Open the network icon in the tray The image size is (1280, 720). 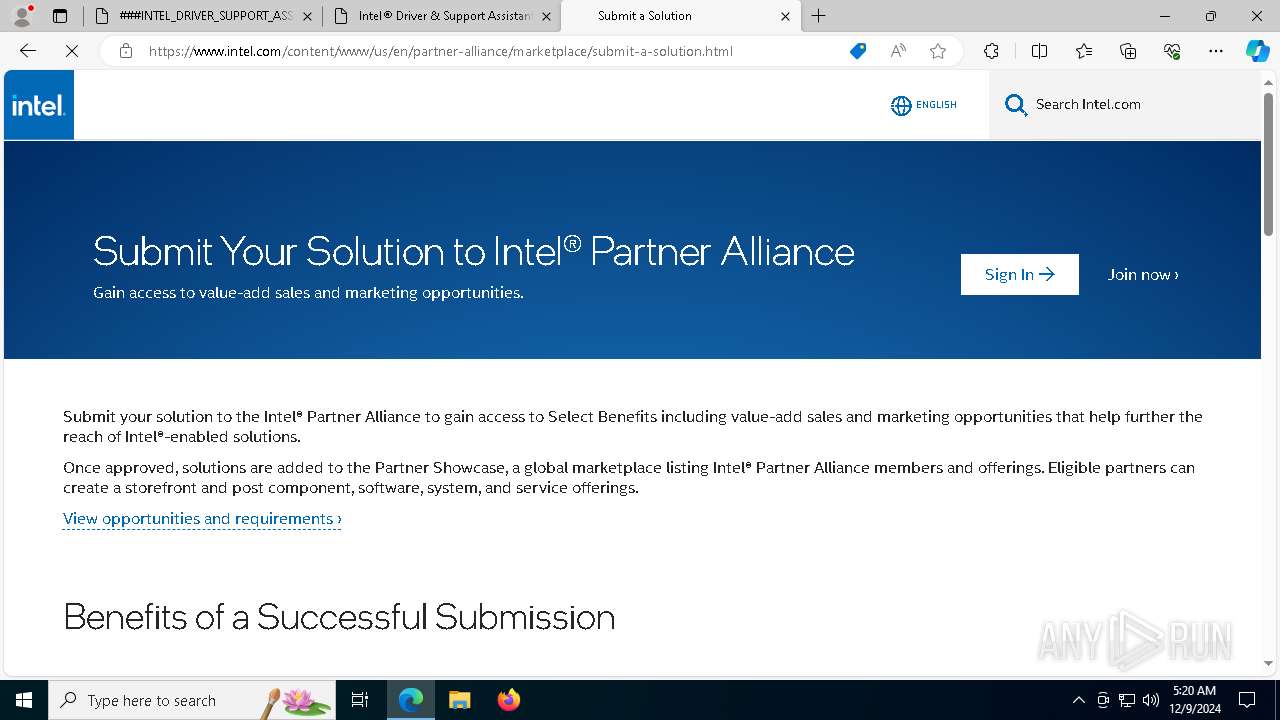pos(1127,700)
